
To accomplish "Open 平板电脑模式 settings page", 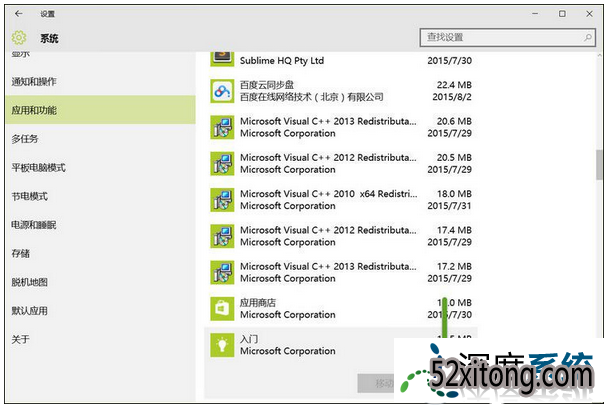I will coord(101,167).
